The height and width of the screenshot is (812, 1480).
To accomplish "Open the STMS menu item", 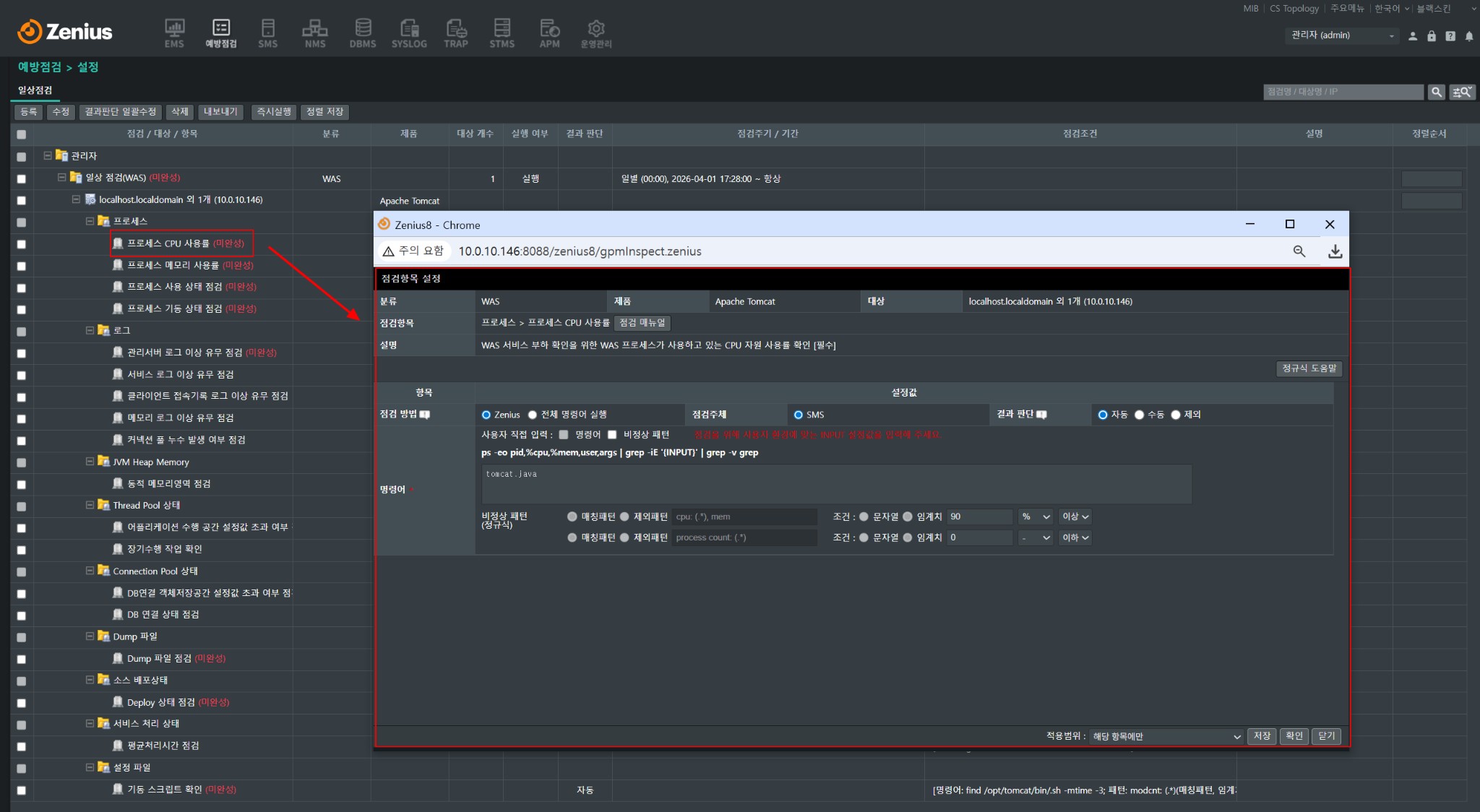I will coord(502,33).
